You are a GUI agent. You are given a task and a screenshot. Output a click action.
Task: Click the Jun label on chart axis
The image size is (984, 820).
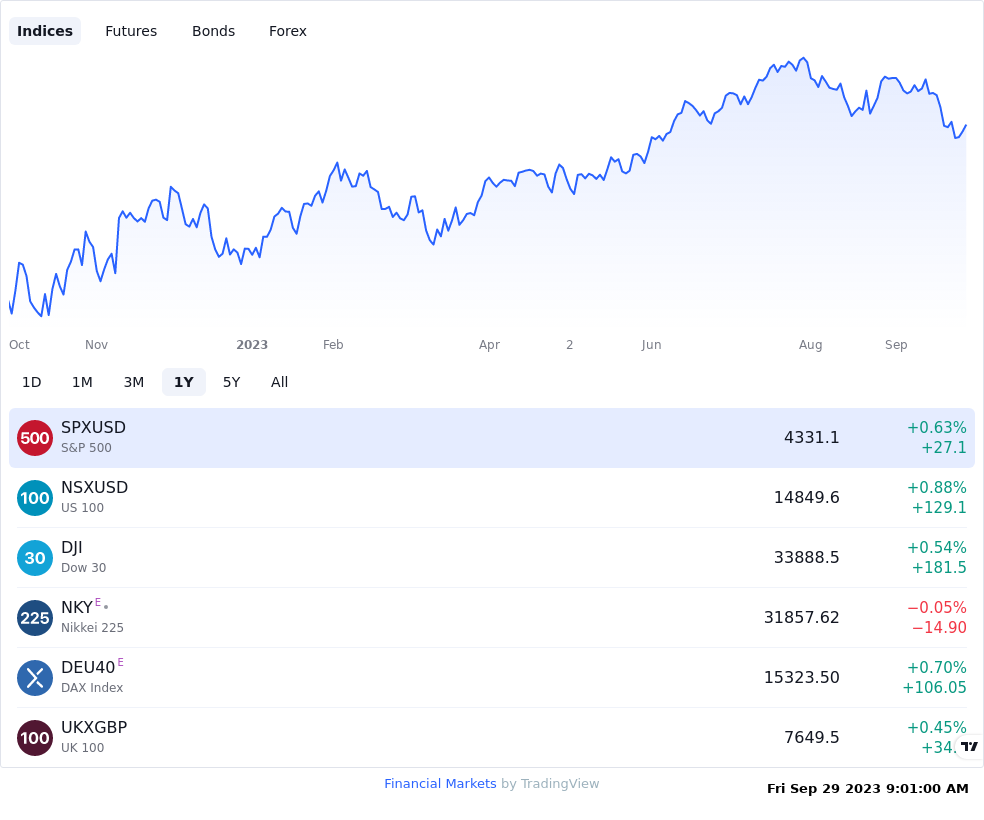pyautogui.click(x=651, y=345)
